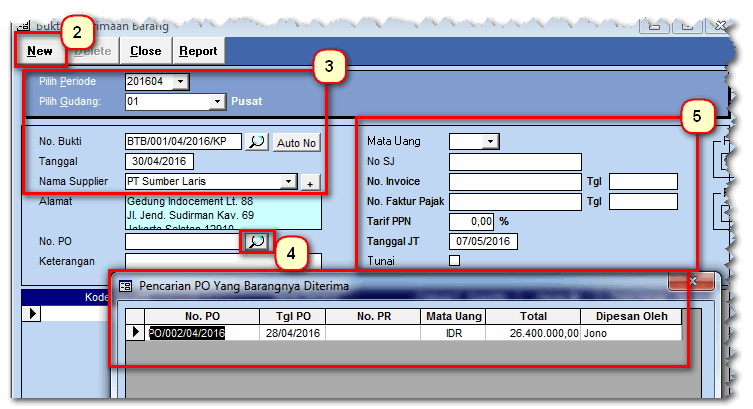The width and height of the screenshot is (753, 409).
Task: Expand the Pilih Gudang dropdown
Action: coord(217,101)
